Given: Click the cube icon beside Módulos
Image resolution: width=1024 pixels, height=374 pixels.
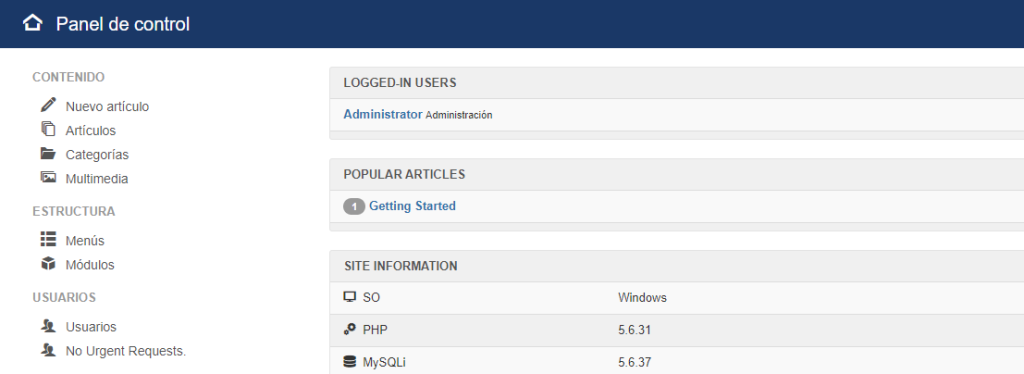Looking at the screenshot, I should (x=48, y=264).
